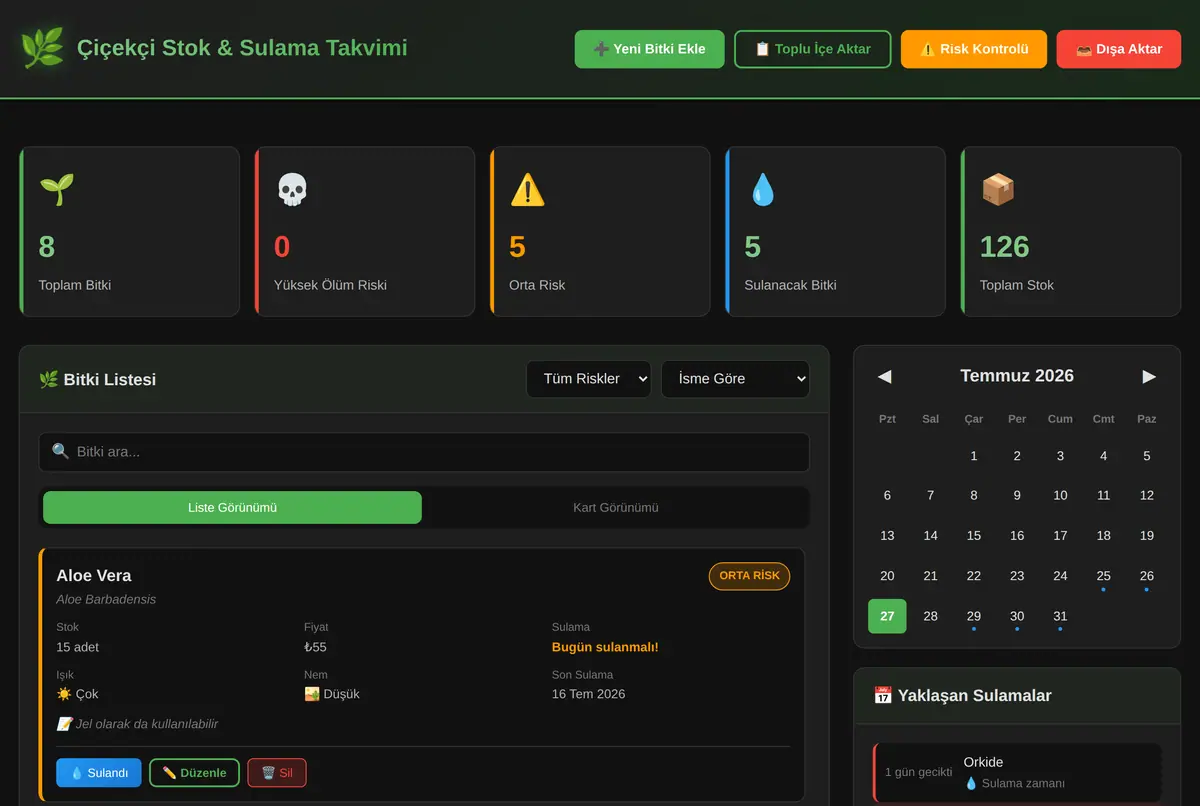
Task: Click the seedling icon on Toplam Bitki card
Action: point(56,190)
